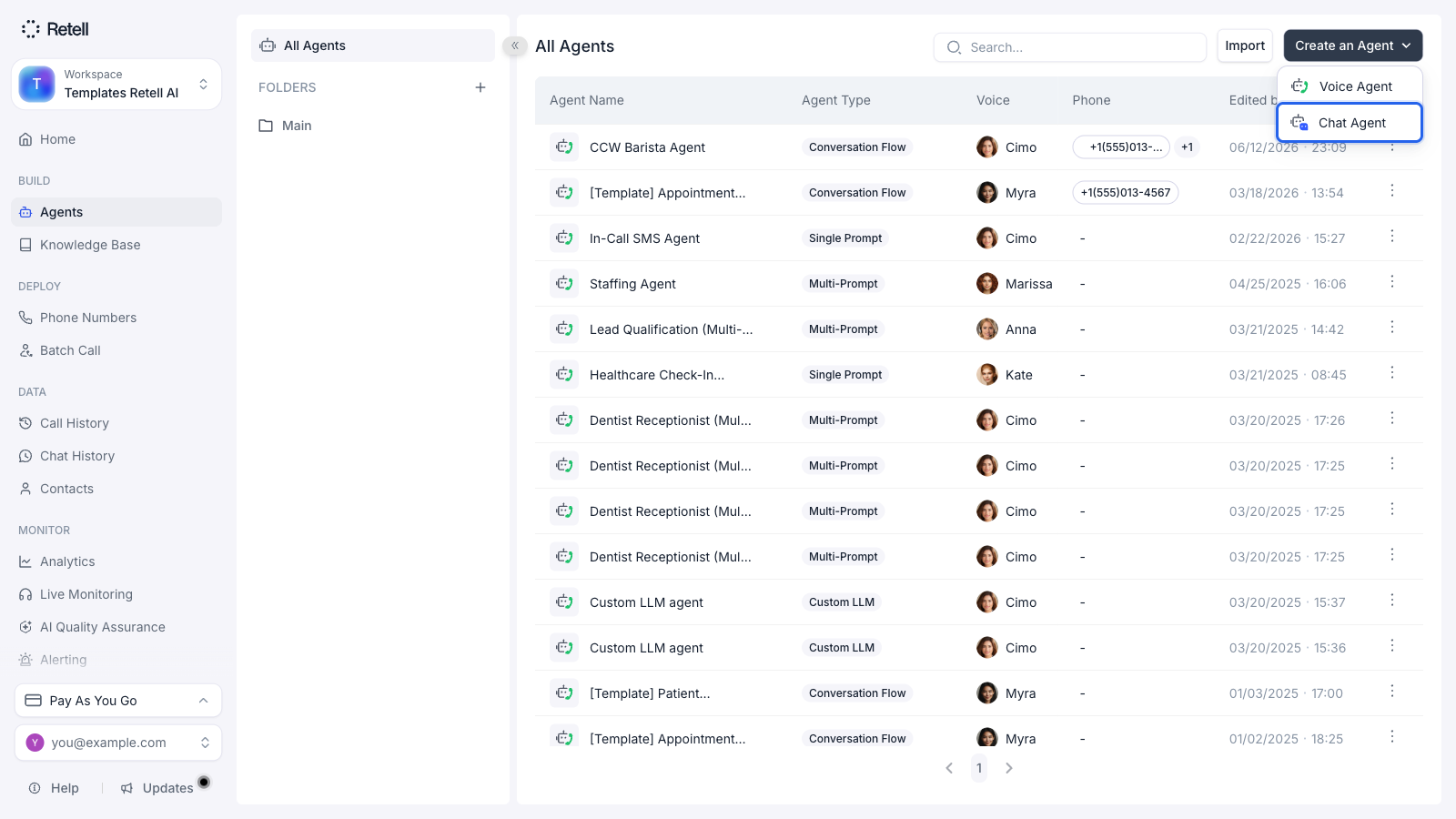
Task: Open the you@example.com account menu
Action: click(118, 743)
